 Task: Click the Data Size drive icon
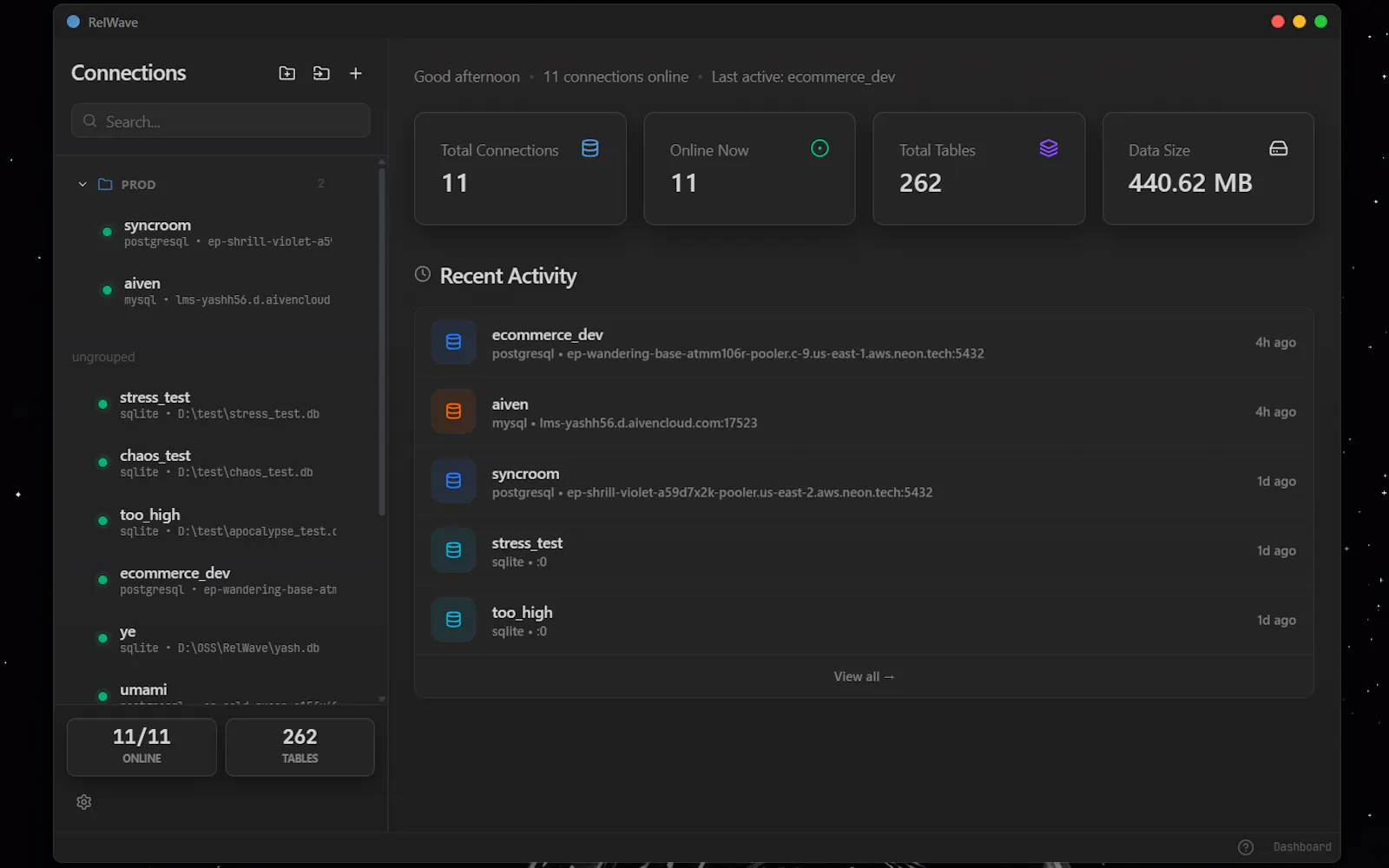[x=1278, y=148]
